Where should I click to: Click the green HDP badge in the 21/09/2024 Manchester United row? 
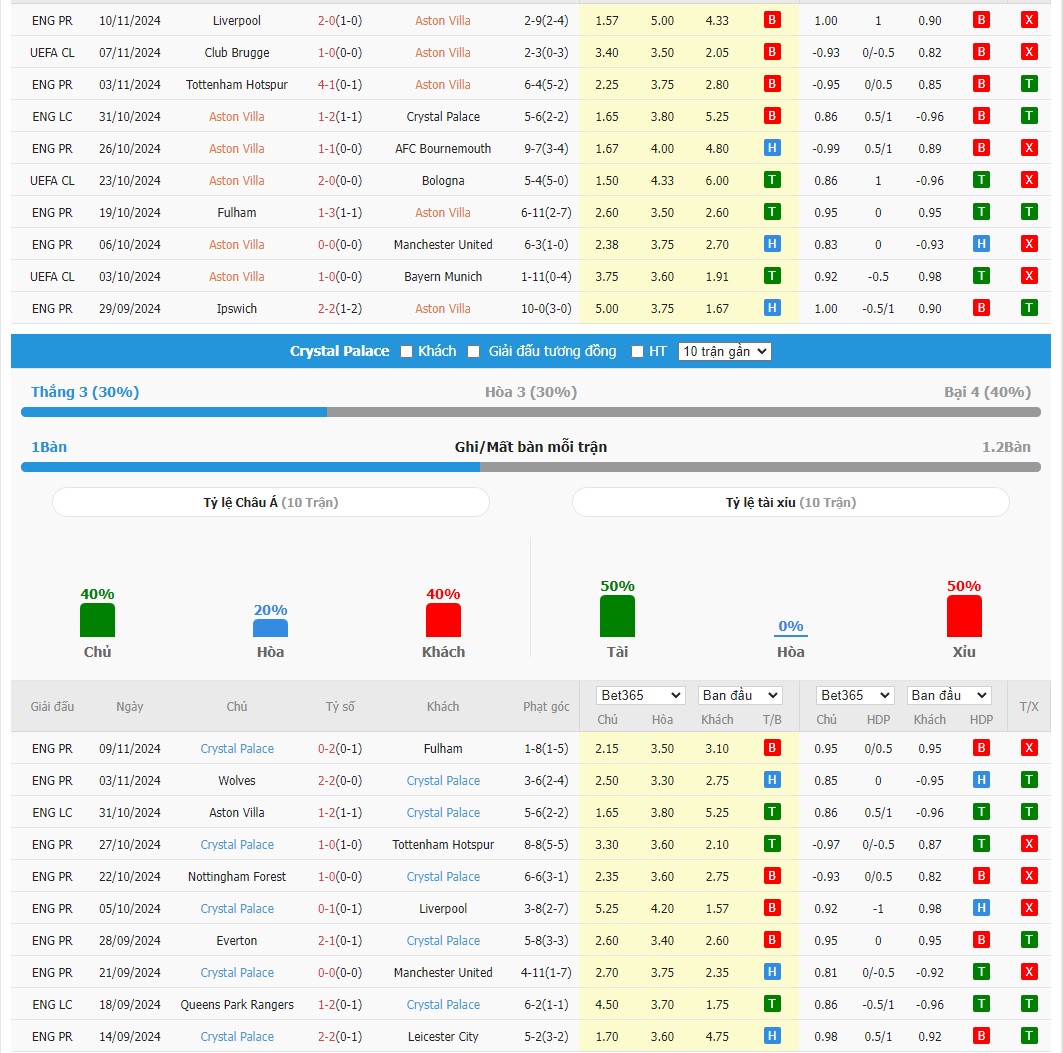pos(981,972)
